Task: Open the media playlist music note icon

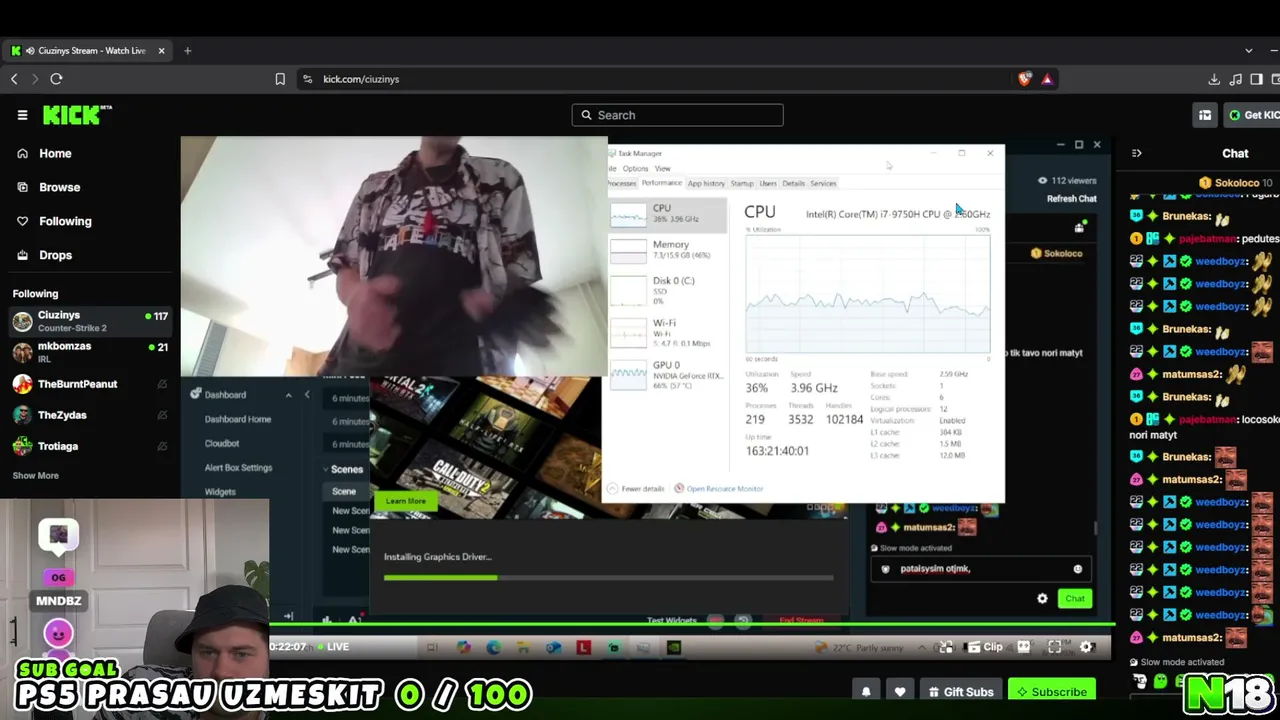Action: (1236, 79)
